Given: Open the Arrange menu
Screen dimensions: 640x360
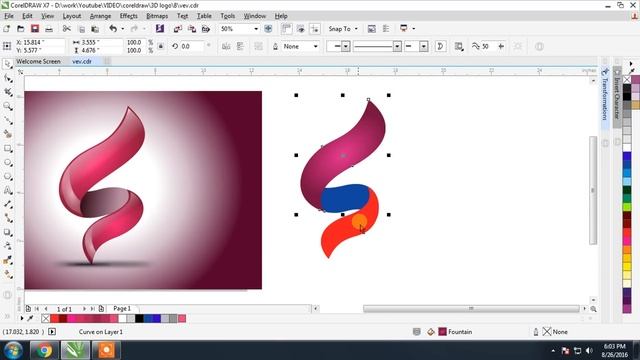Looking at the screenshot, I should click(100, 16).
